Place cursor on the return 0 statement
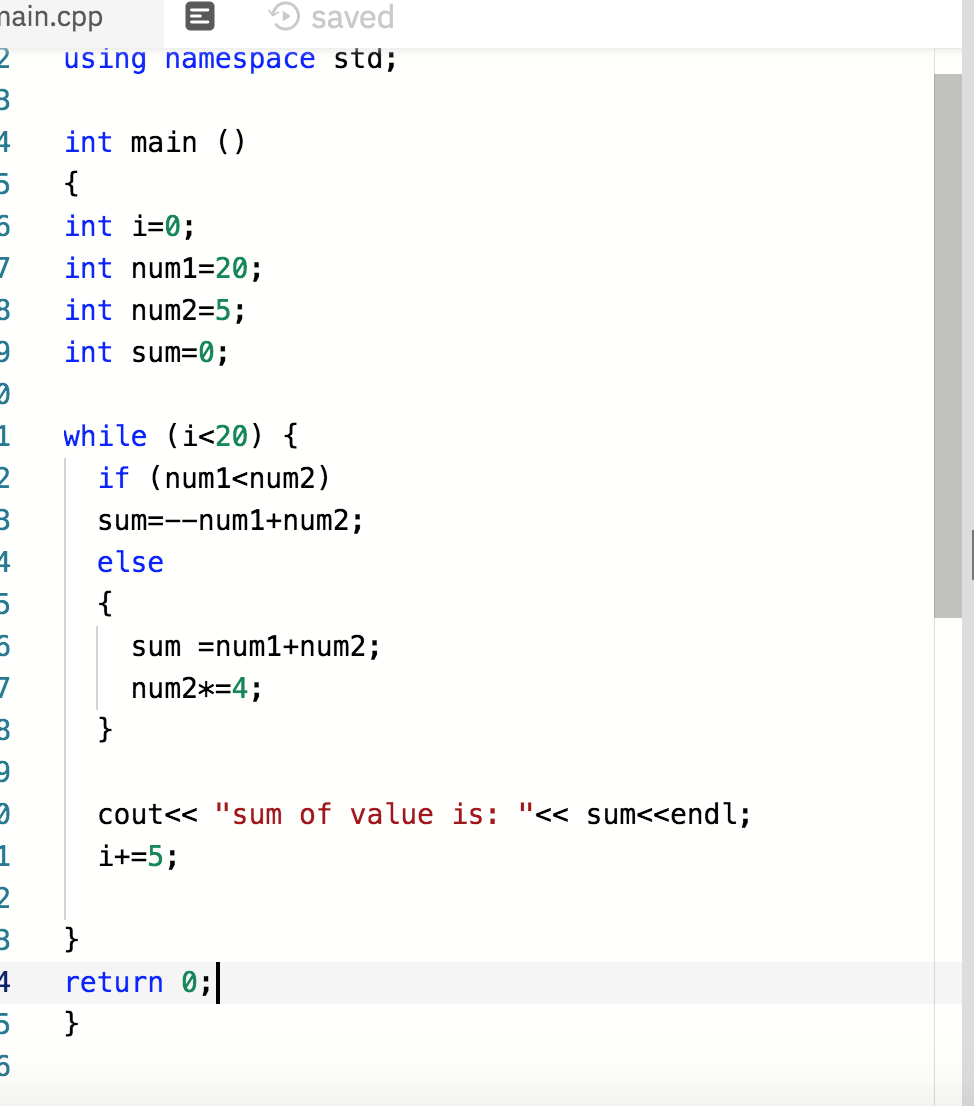The height and width of the screenshot is (1106, 974). (x=140, y=982)
